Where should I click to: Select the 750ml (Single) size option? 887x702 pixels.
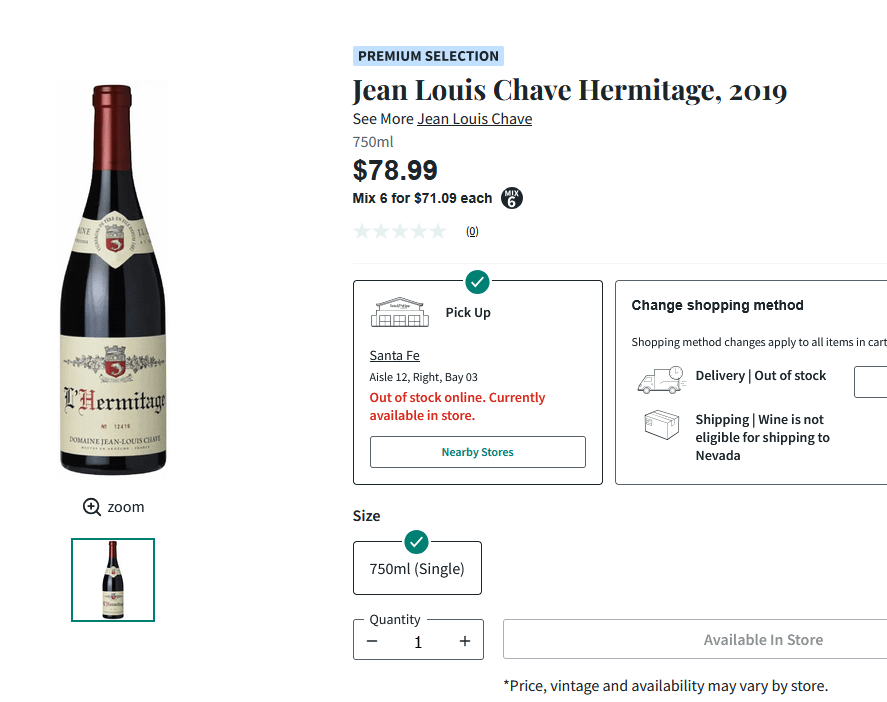pos(417,569)
